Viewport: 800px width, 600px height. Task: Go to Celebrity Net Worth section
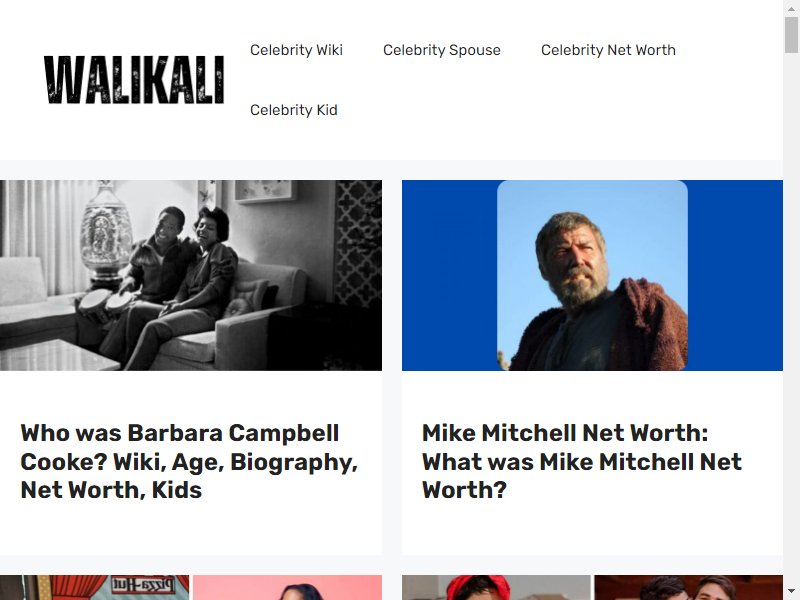(608, 50)
